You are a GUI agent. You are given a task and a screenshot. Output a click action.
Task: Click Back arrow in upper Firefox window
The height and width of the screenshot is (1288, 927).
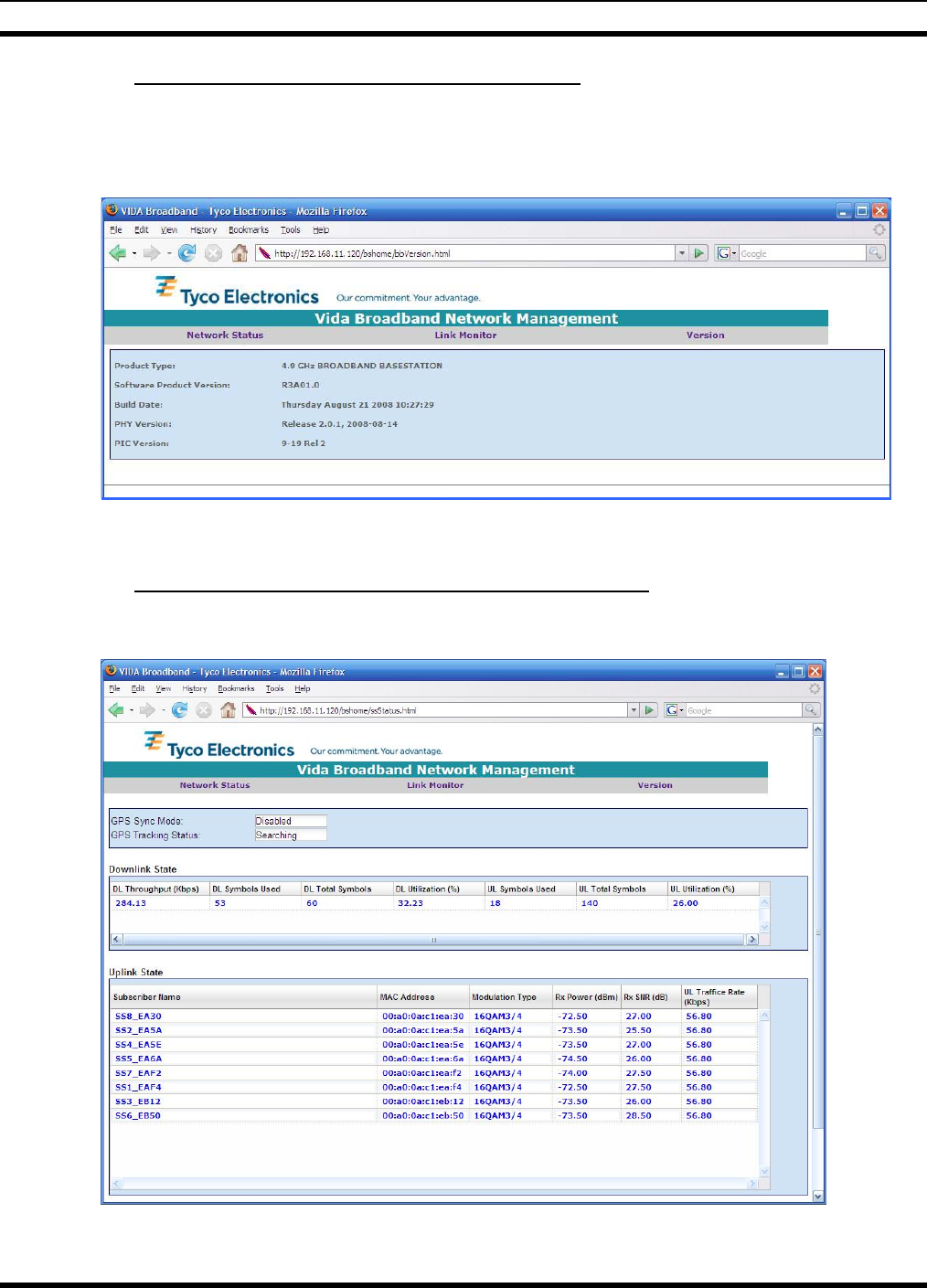coord(118,253)
